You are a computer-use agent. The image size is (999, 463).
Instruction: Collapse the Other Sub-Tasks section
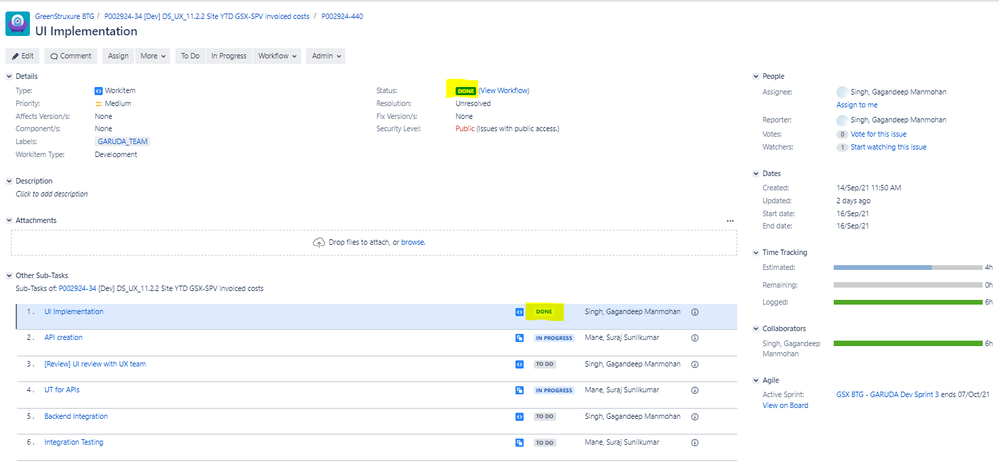pos(9,276)
